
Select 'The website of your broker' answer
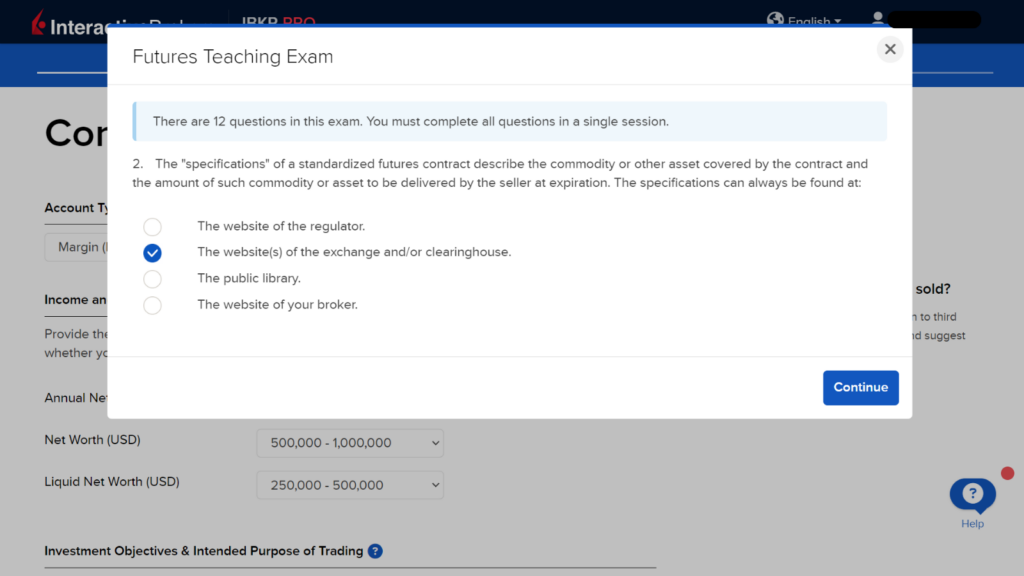tap(152, 304)
